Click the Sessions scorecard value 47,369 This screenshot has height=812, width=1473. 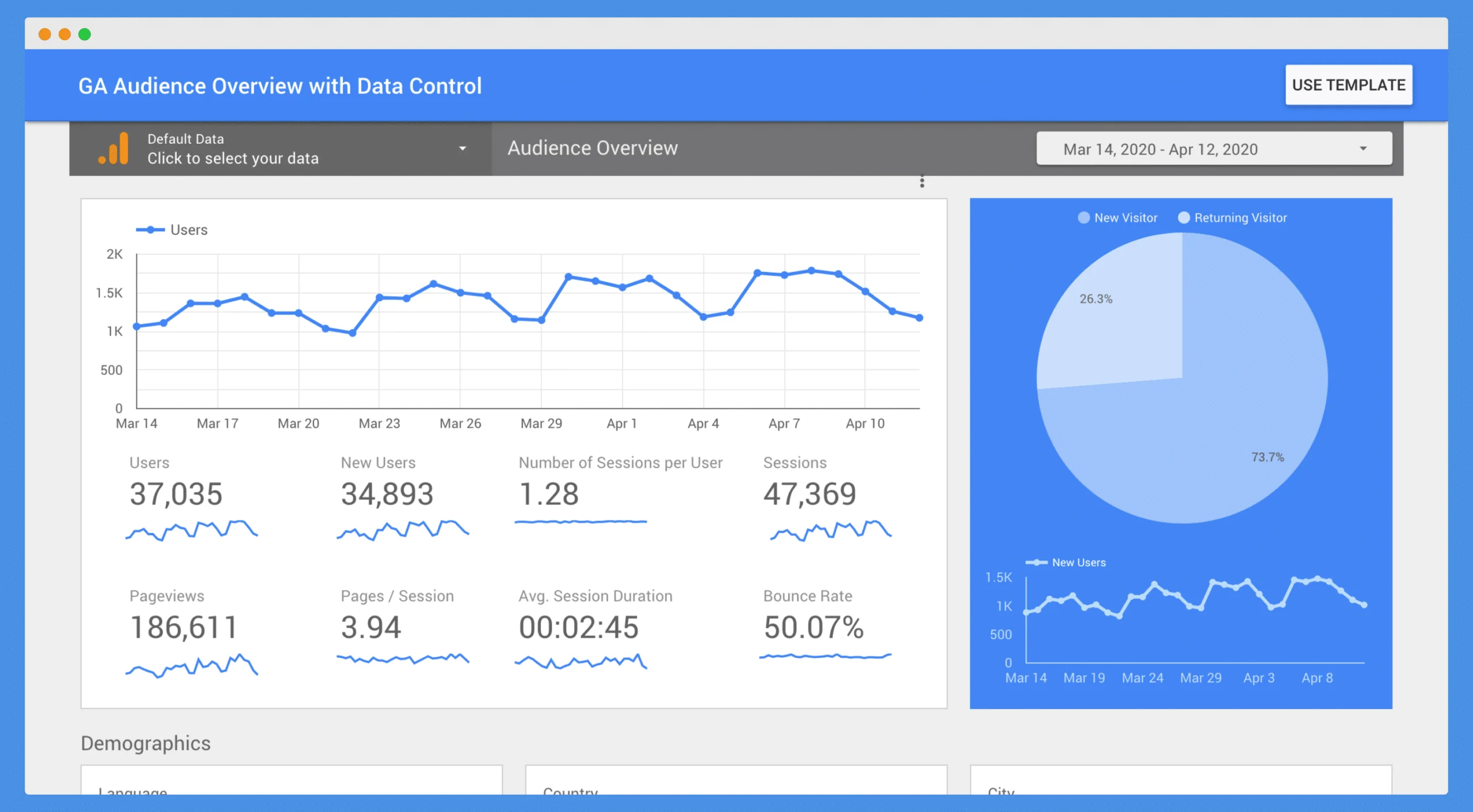(x=810, y=494)
